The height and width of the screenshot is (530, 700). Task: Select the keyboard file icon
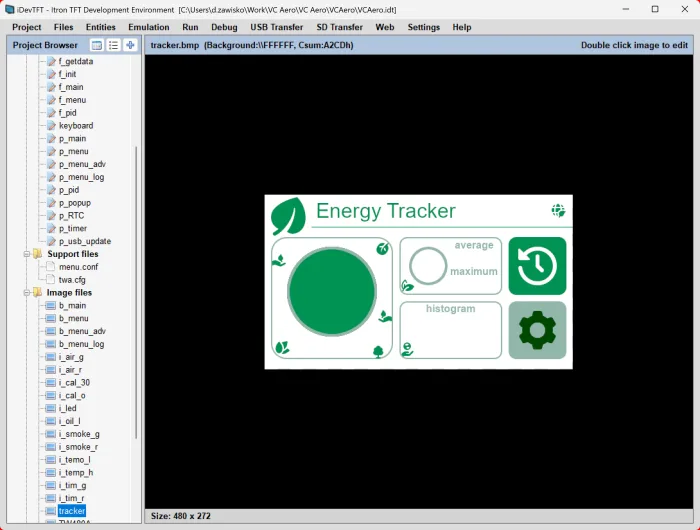point(52,126)
